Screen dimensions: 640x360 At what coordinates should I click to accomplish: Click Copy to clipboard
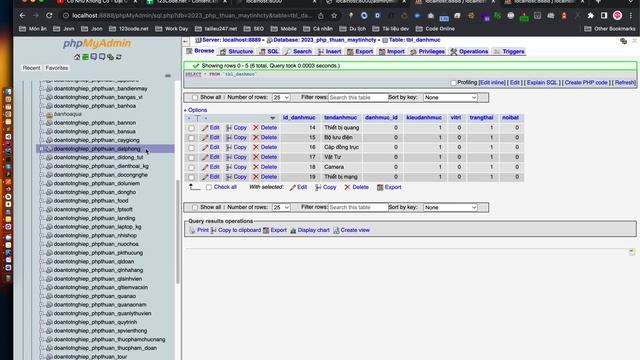click(x=236, y=230)
